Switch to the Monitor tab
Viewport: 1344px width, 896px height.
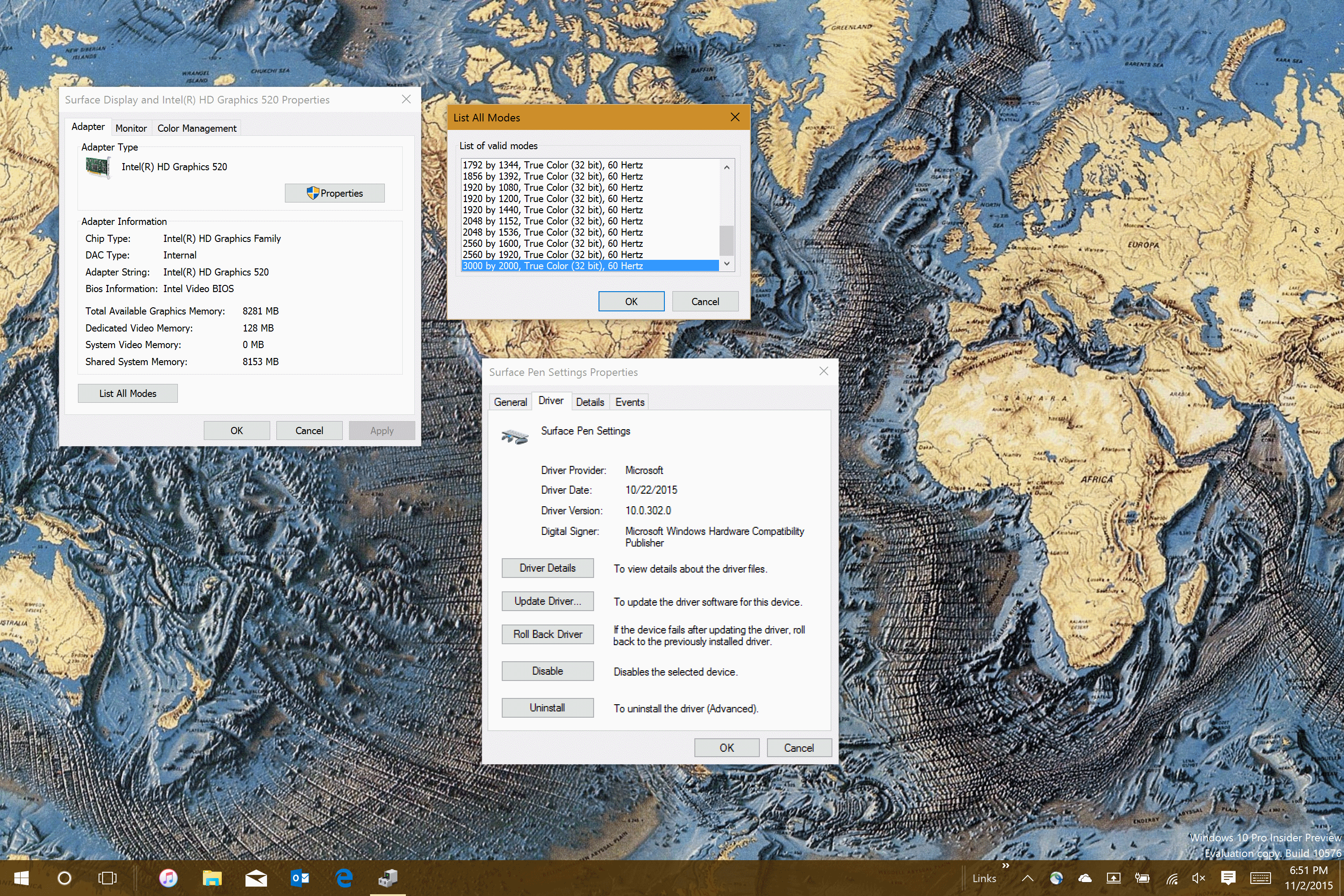131,129
